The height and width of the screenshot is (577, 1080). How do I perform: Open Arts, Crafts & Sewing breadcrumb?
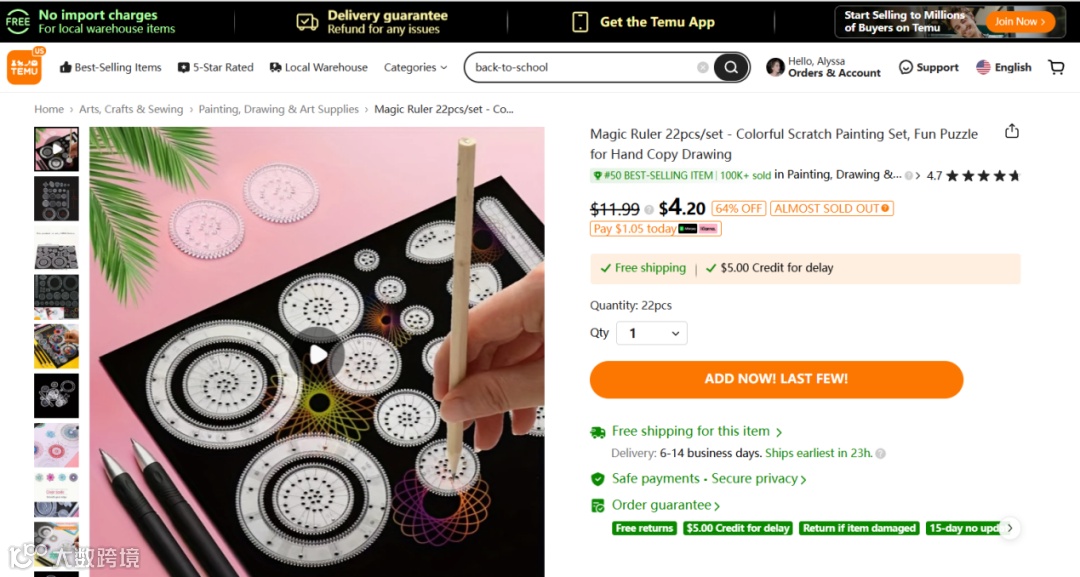pos(131,109)
